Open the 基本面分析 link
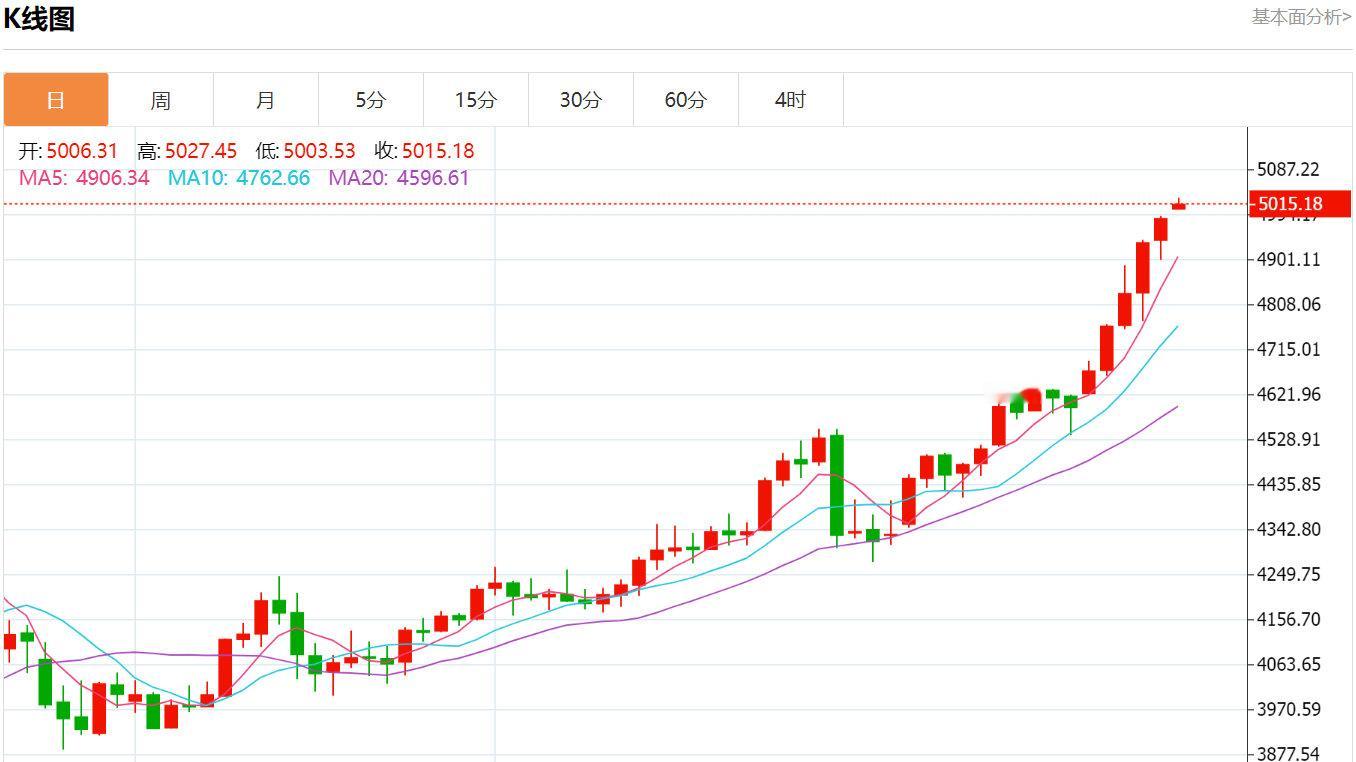Image resolution: width=1356 pixels, height=762 pixels. (1301, 17)
